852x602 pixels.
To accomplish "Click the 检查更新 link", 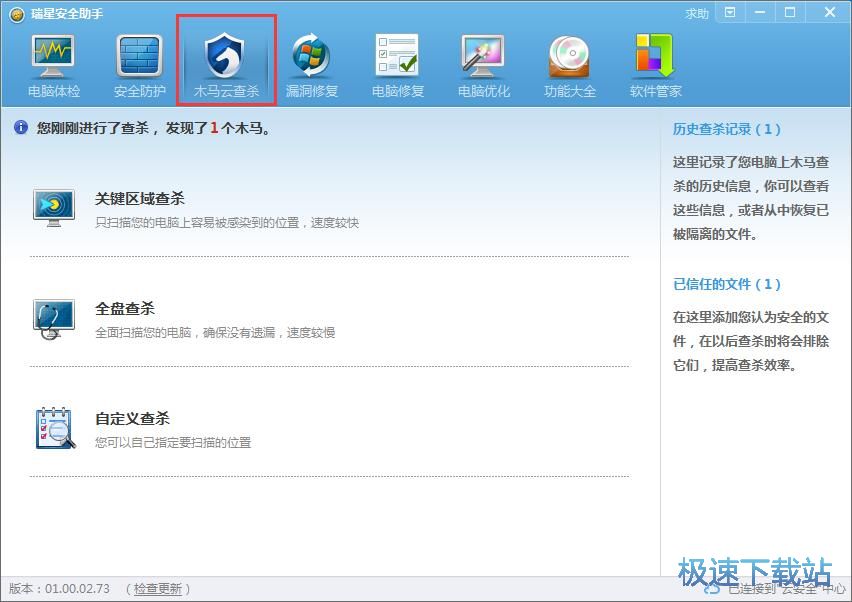I will [x=158, y=589].
